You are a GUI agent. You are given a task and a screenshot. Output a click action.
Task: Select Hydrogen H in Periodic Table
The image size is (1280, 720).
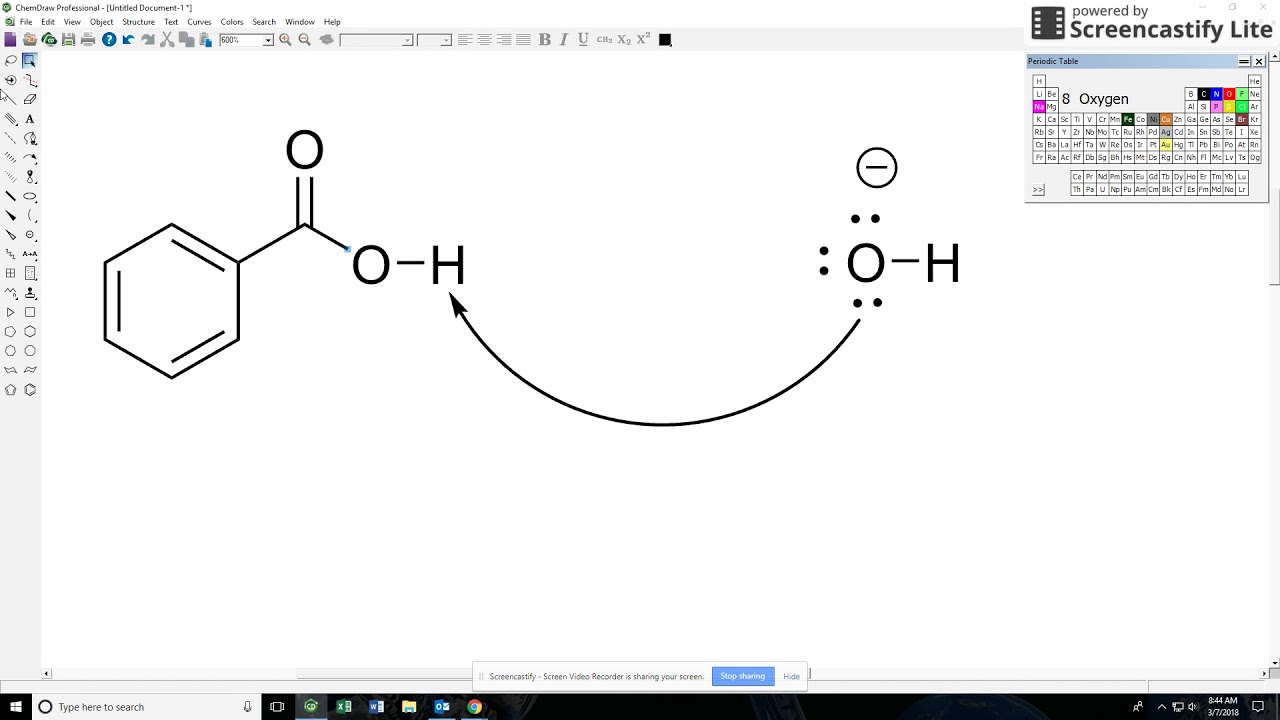(x=1039, y=81)
